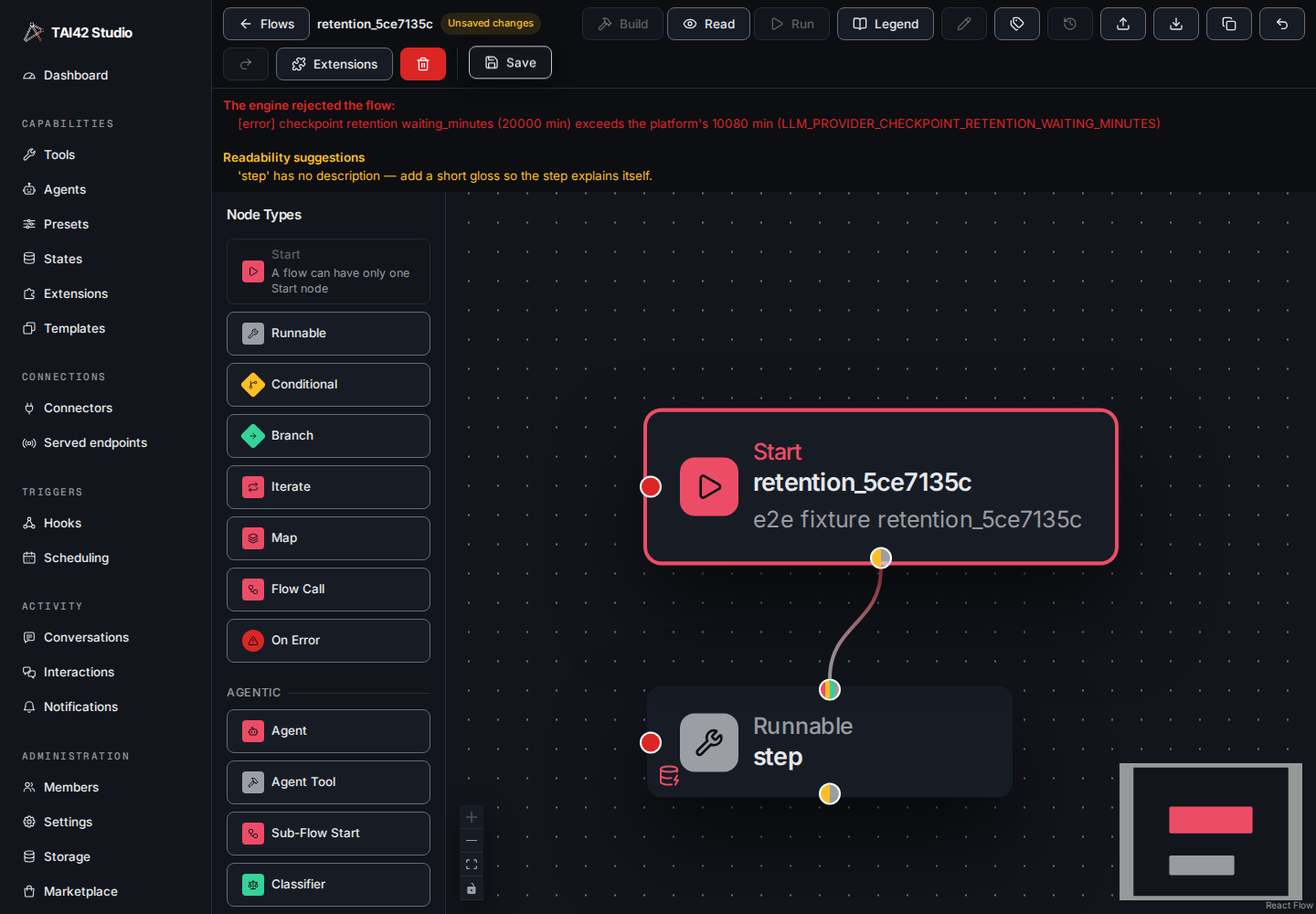
Task: Open the Legend panel
Action: point(886,24)
